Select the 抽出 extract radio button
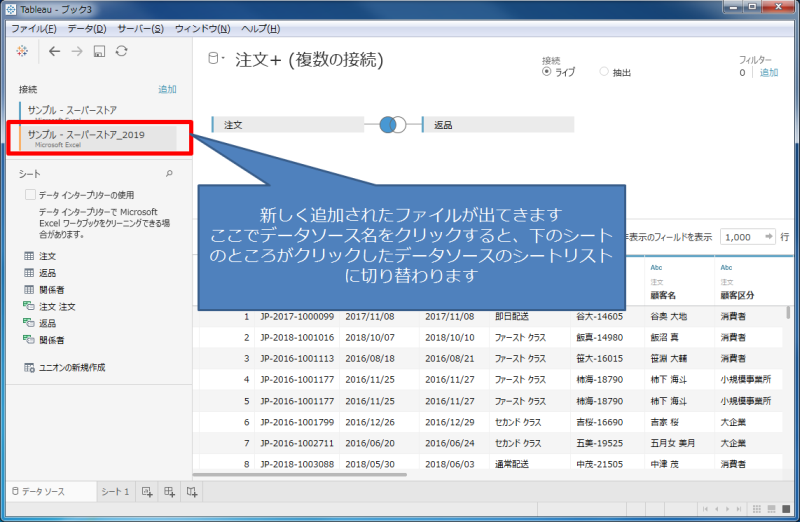Screen dimensions: 800x522 click(604, 71)
